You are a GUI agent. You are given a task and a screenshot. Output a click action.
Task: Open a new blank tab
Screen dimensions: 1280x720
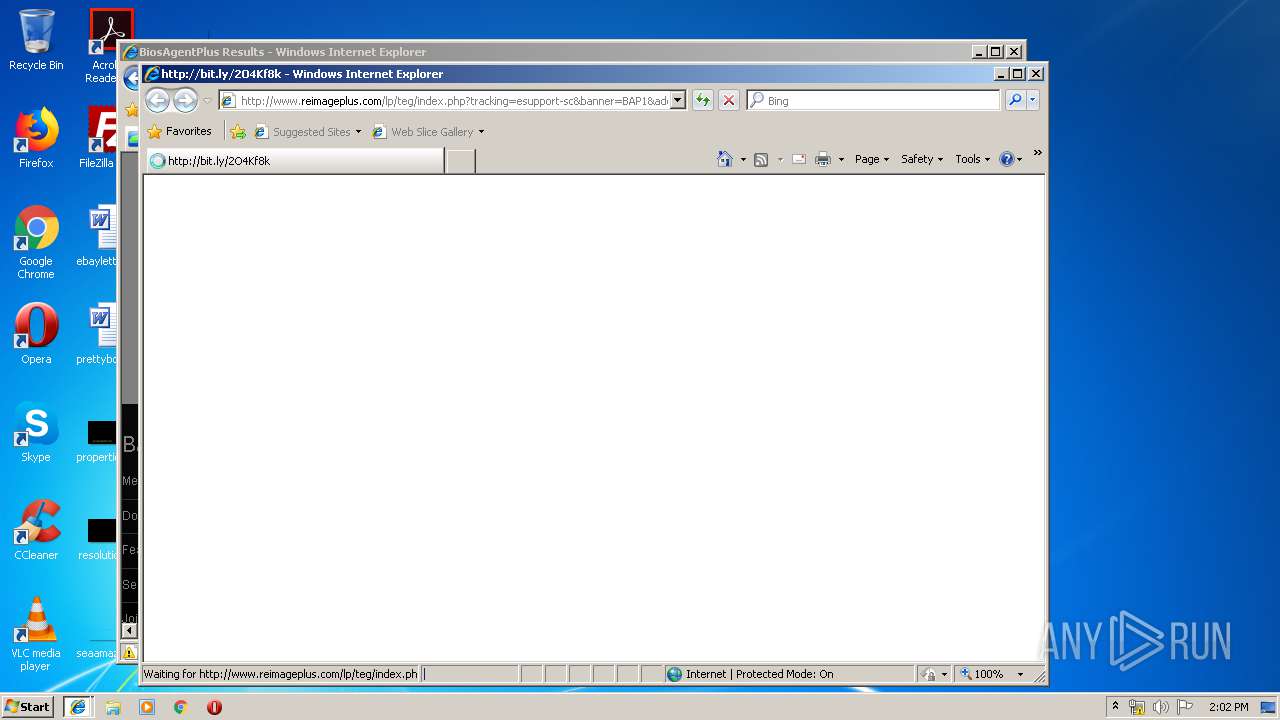pyautogui.click(x=460, y=160)
